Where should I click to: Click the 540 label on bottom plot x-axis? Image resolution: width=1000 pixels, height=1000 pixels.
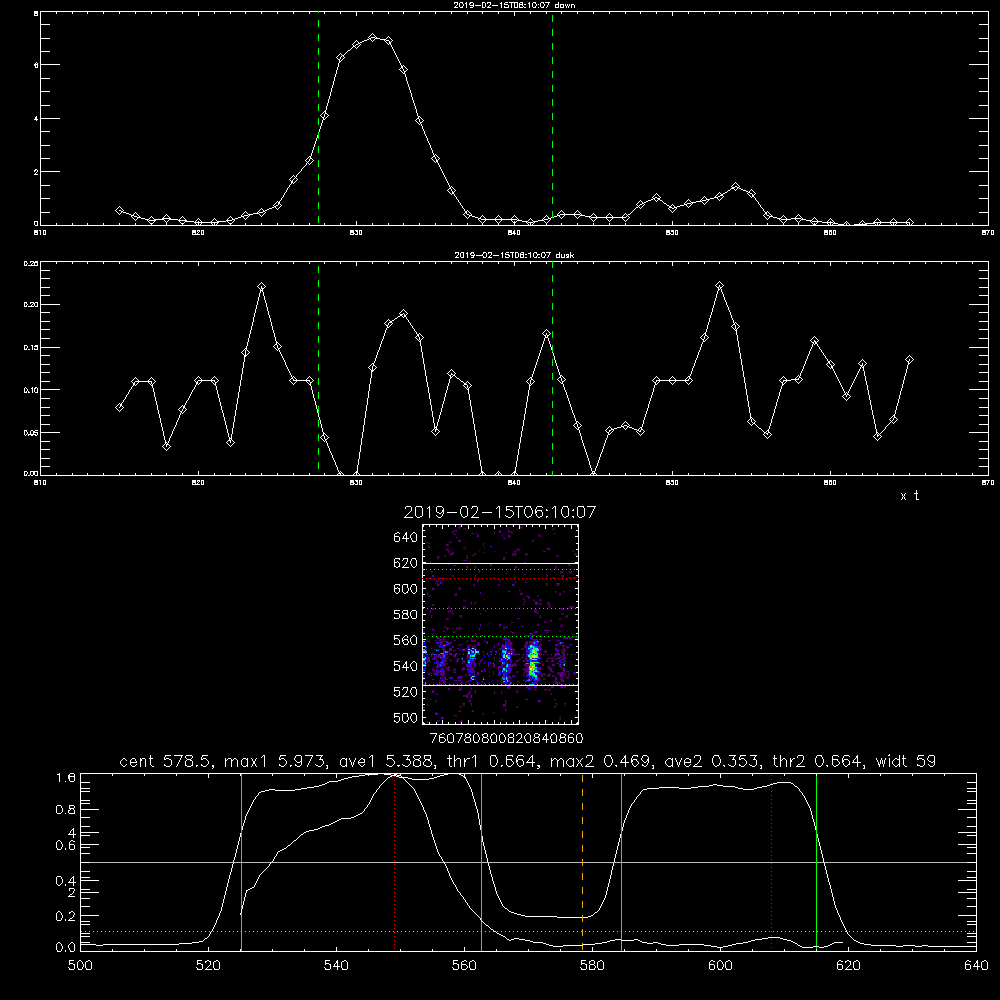[336, 965]
